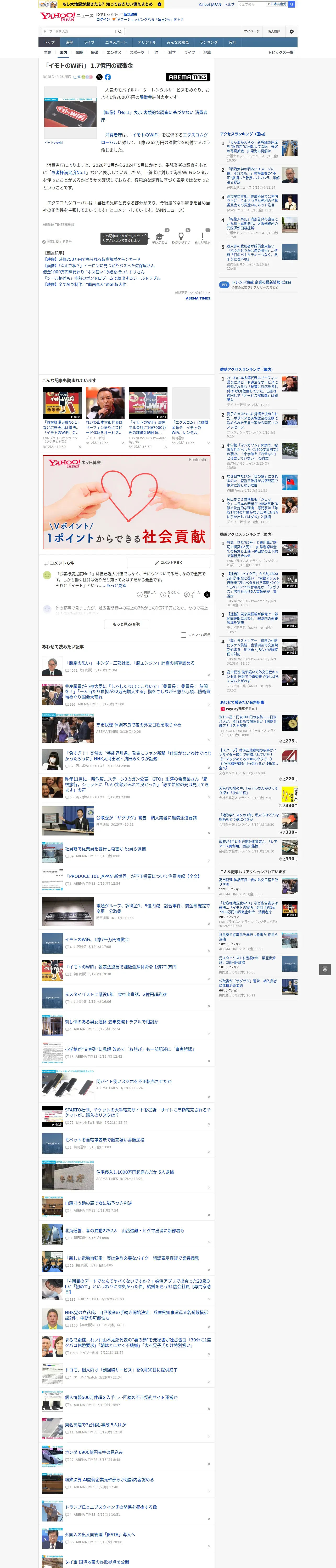Share the article on X
Viewport: 336px width, 1568px height.
[x=99, y=77]
